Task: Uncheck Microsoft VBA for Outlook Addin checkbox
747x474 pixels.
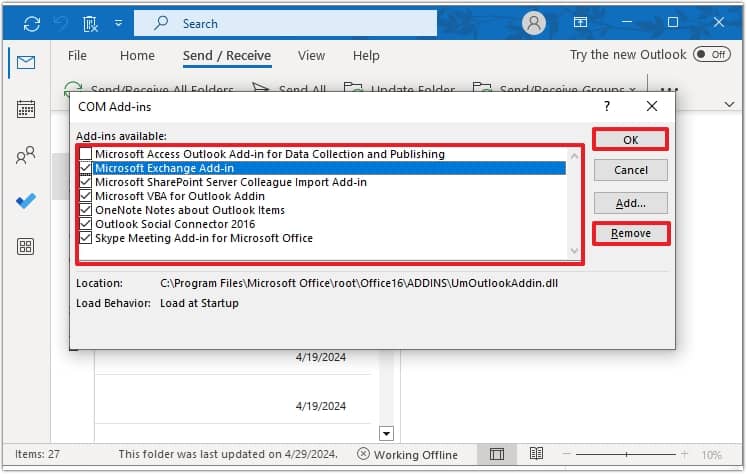Action: click(85, 196)
